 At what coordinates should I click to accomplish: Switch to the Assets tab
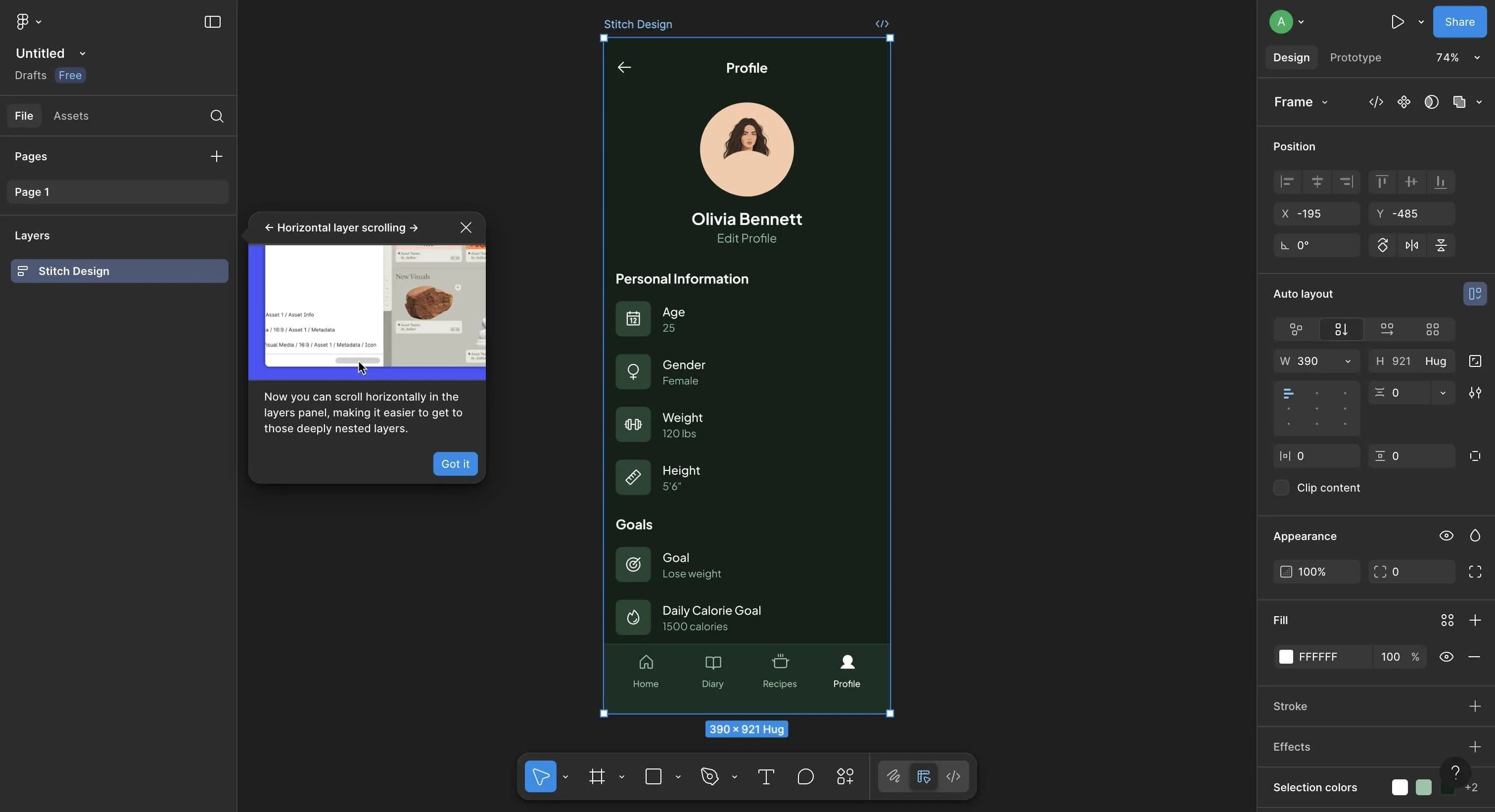[x=71, y=116]
